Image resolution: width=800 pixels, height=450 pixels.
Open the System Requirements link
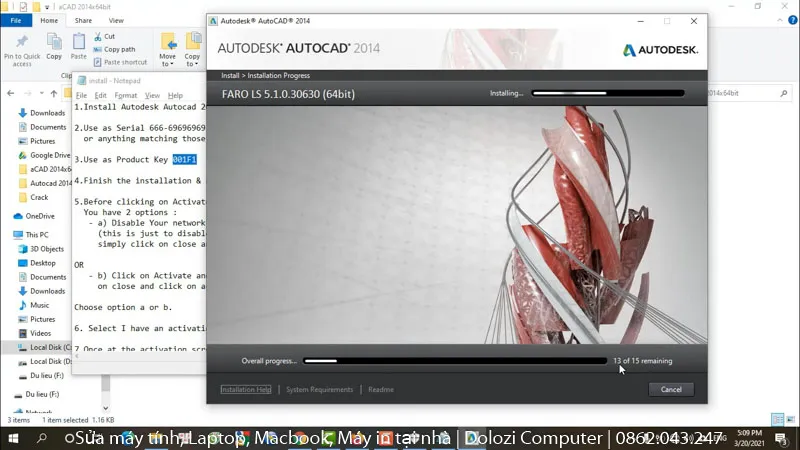tap(319, 389)
